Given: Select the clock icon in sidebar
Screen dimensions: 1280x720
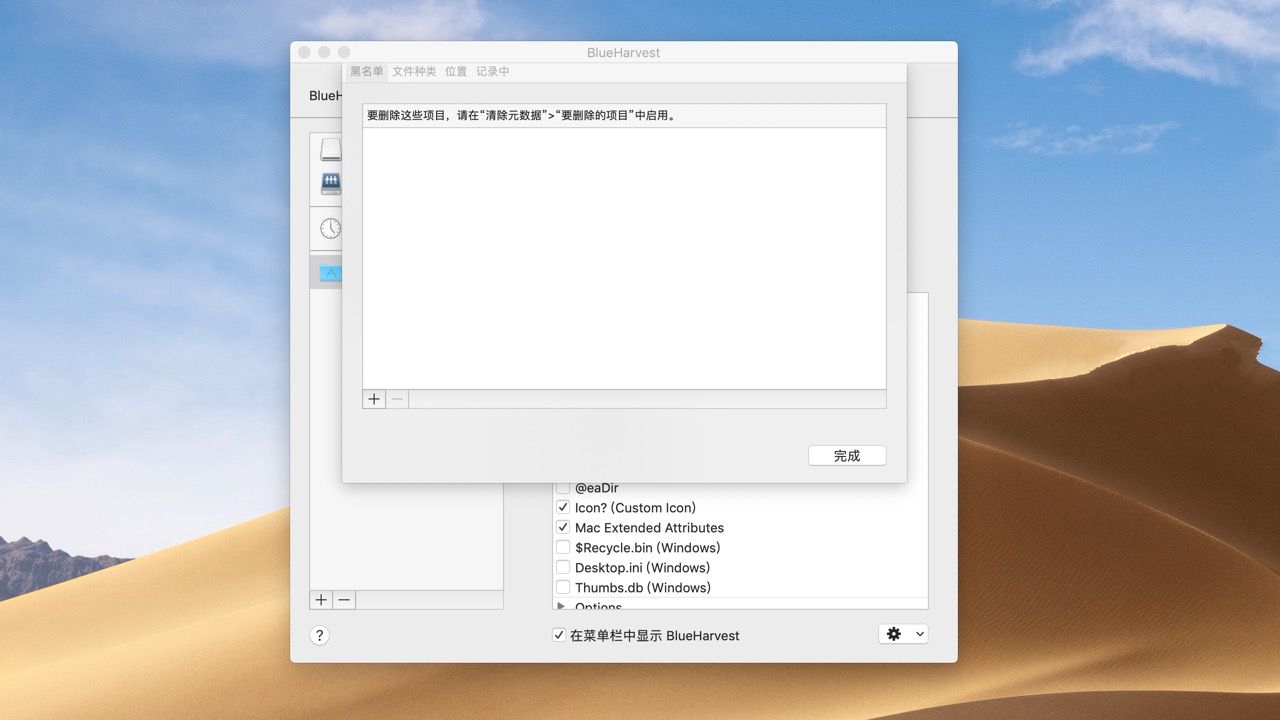Looking at the screenshot, I should tap(330, 228).
